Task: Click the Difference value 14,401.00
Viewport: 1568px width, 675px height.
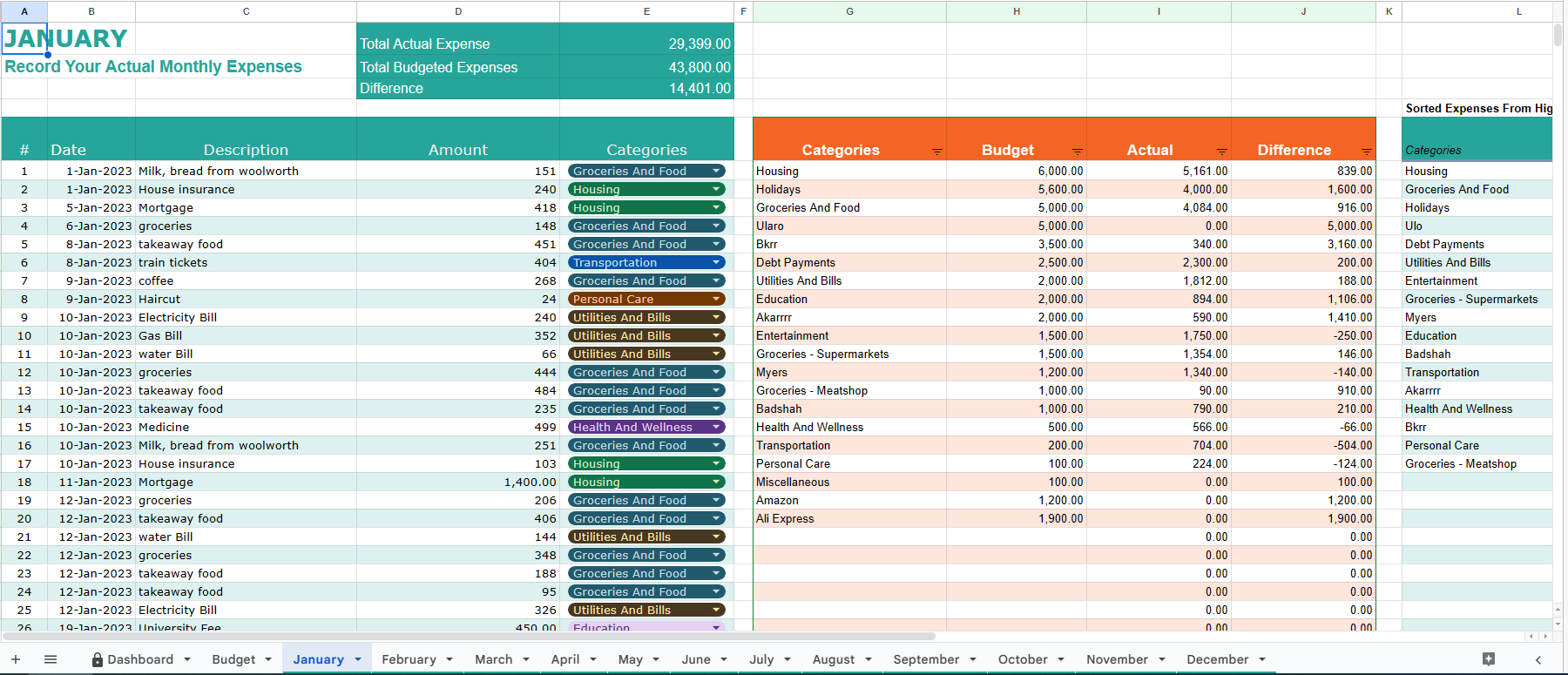Action: pyautogui.click(x=700, y=88)
